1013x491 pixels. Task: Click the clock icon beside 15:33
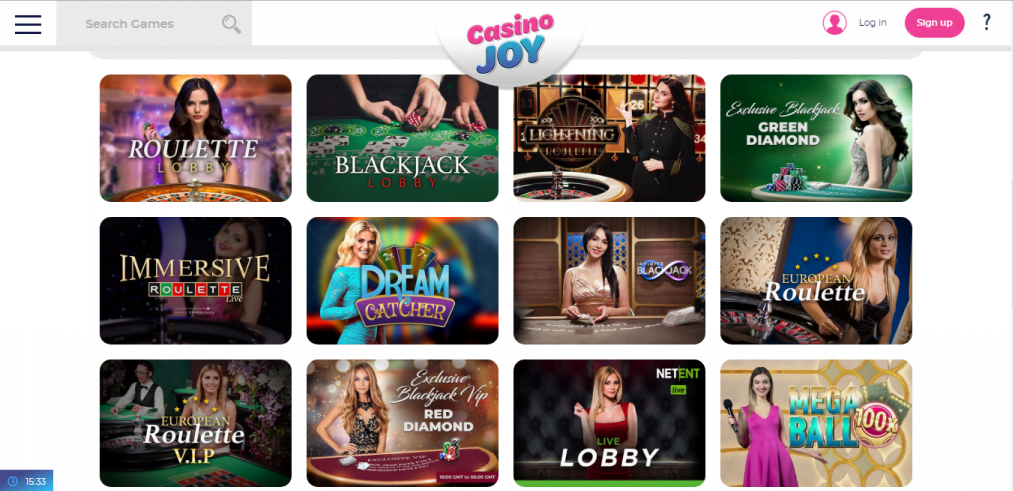point(14,481)
